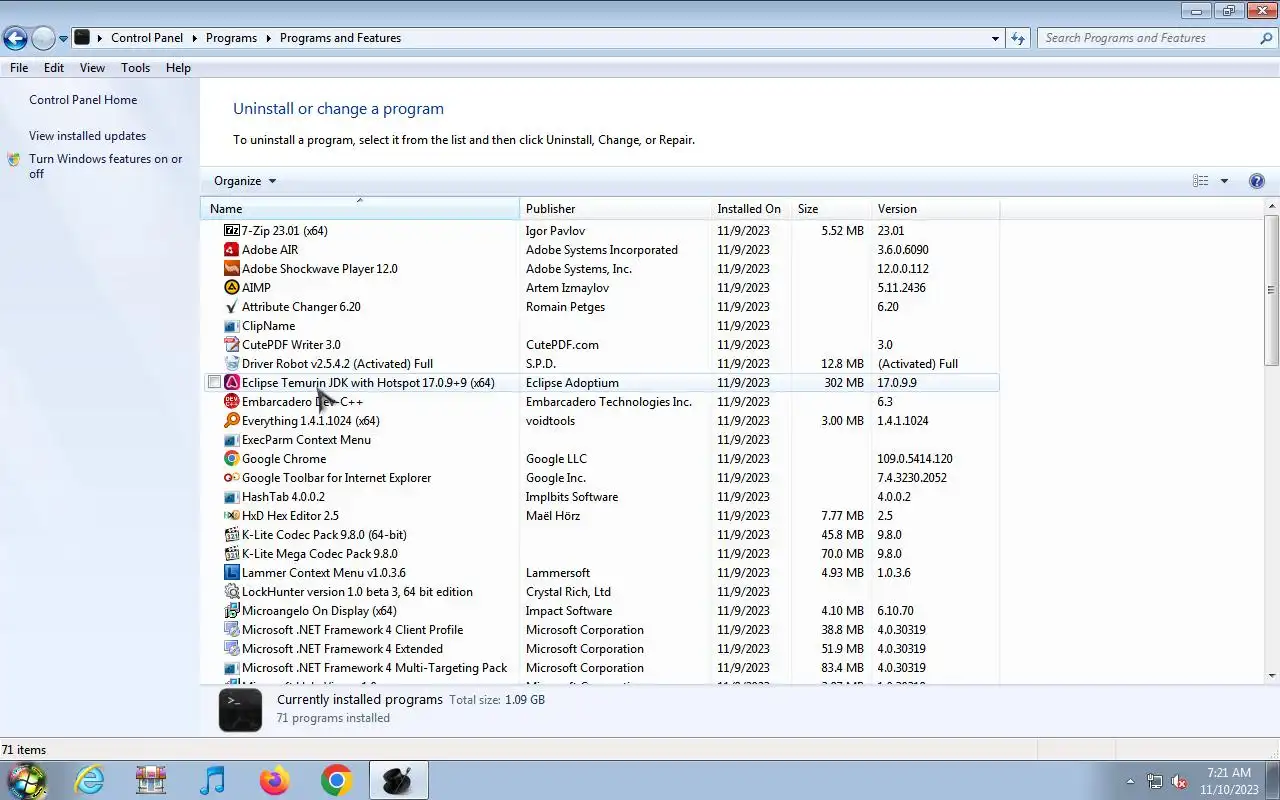Open the recent pages dropdown arrow
This screenshot has width=1280, height=800.
click(63, 39)
